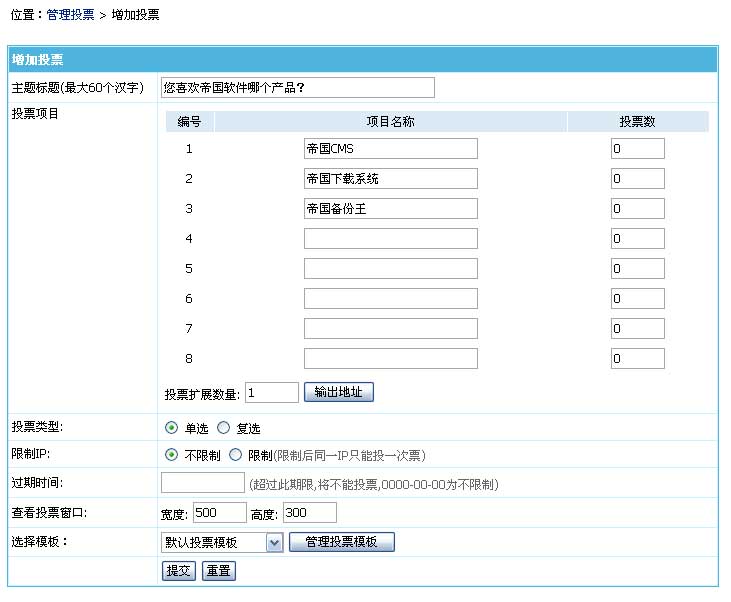
Task: Click the 高度 input field
Action: click(309, 513)
